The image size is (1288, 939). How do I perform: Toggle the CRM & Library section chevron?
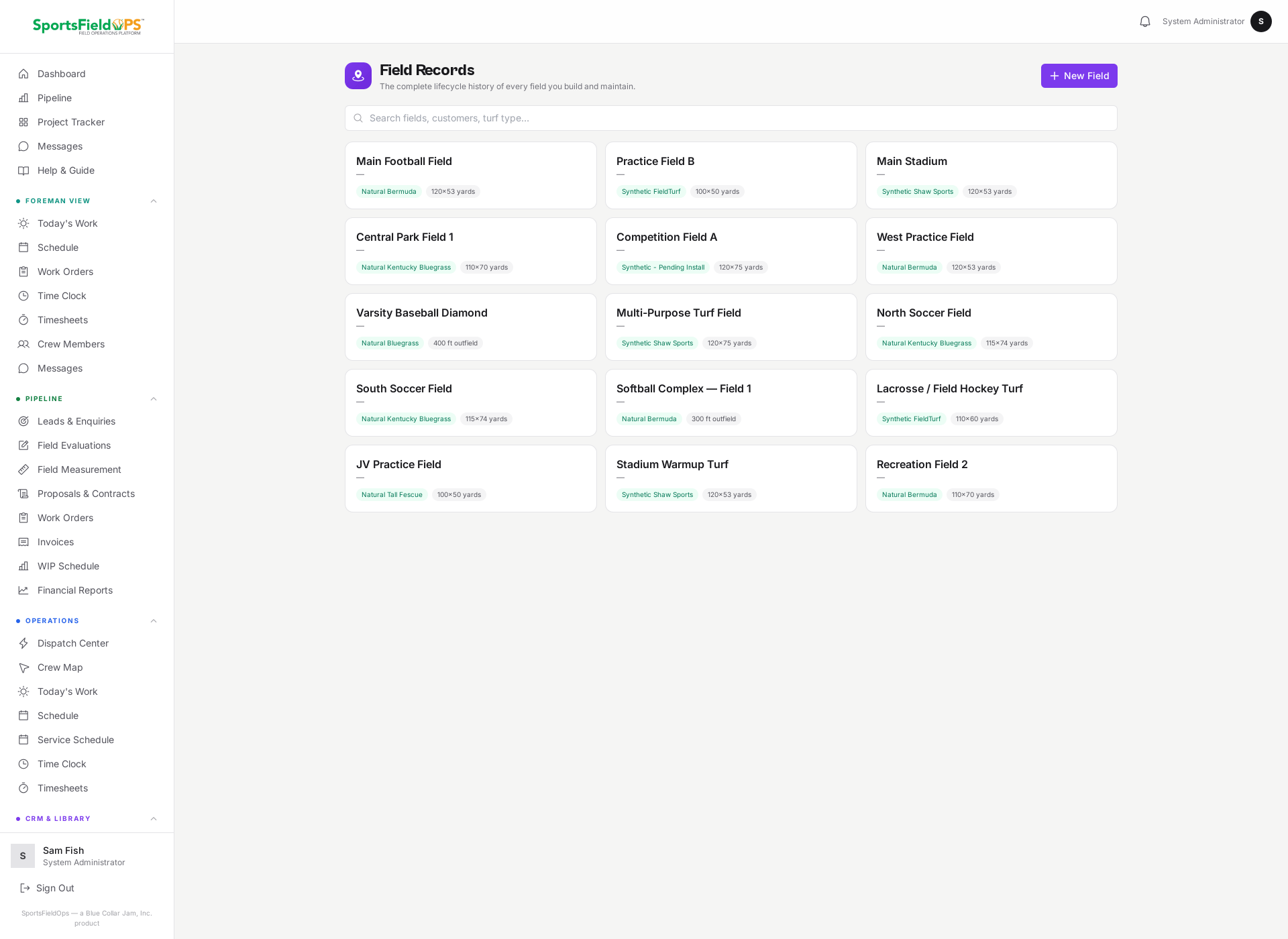tap(154, 819)
